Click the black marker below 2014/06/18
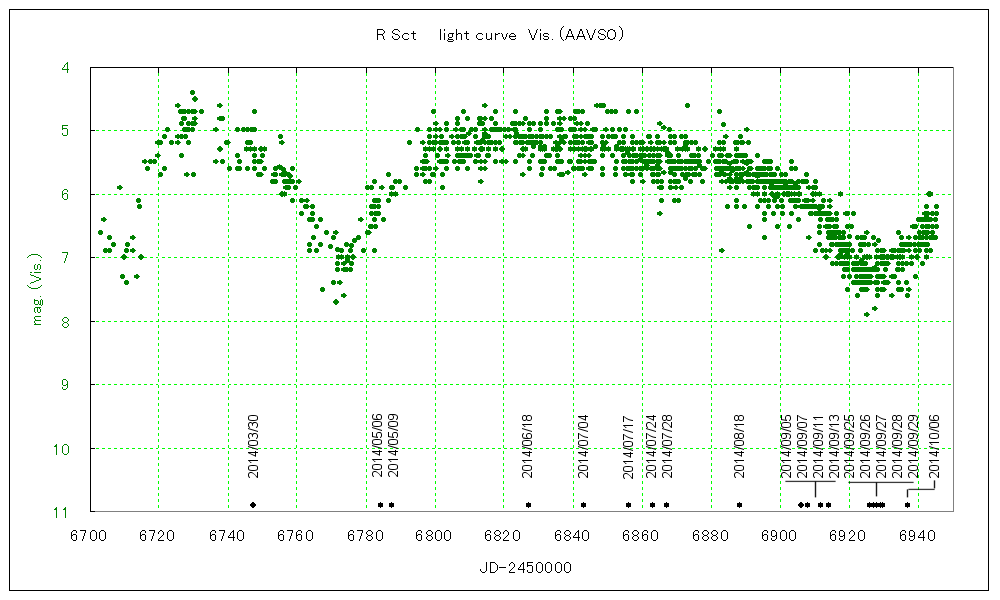Viewport: 1000px width, 600px height. [x=528, y=505]
